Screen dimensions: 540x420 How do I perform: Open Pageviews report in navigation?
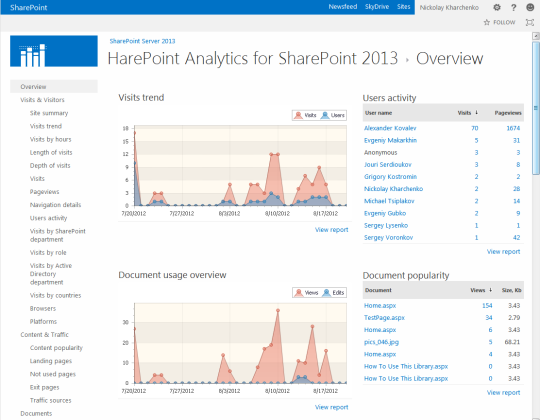tap(44, 191)
